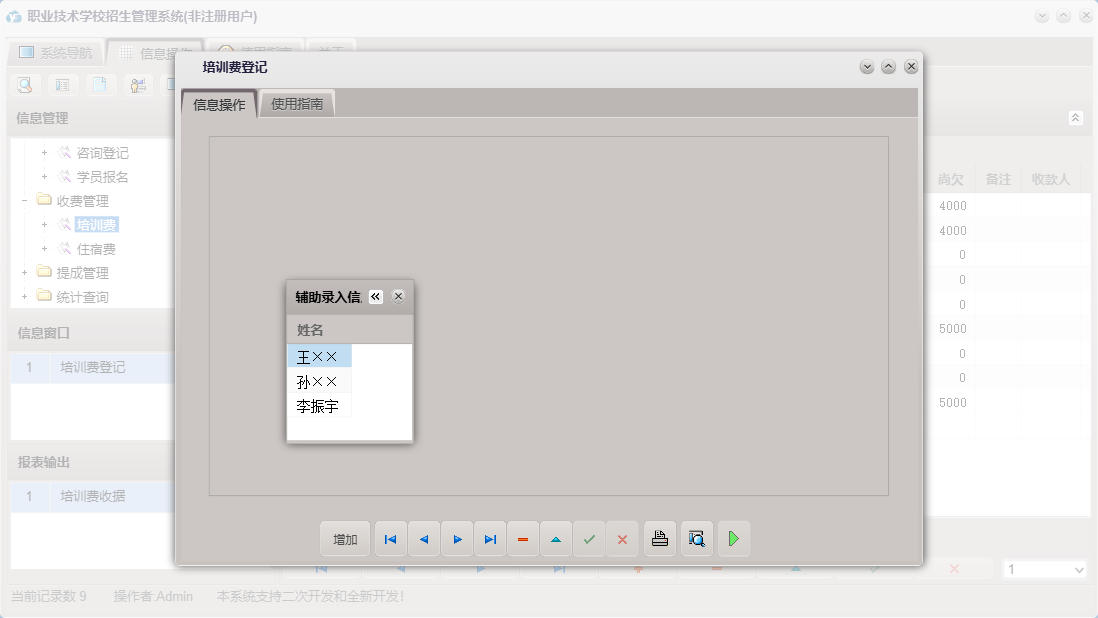The width and height of the screenshot is (1098, 618).
Task: Expand the 咨询登记 tree node
Action: [x=44, y=153]
